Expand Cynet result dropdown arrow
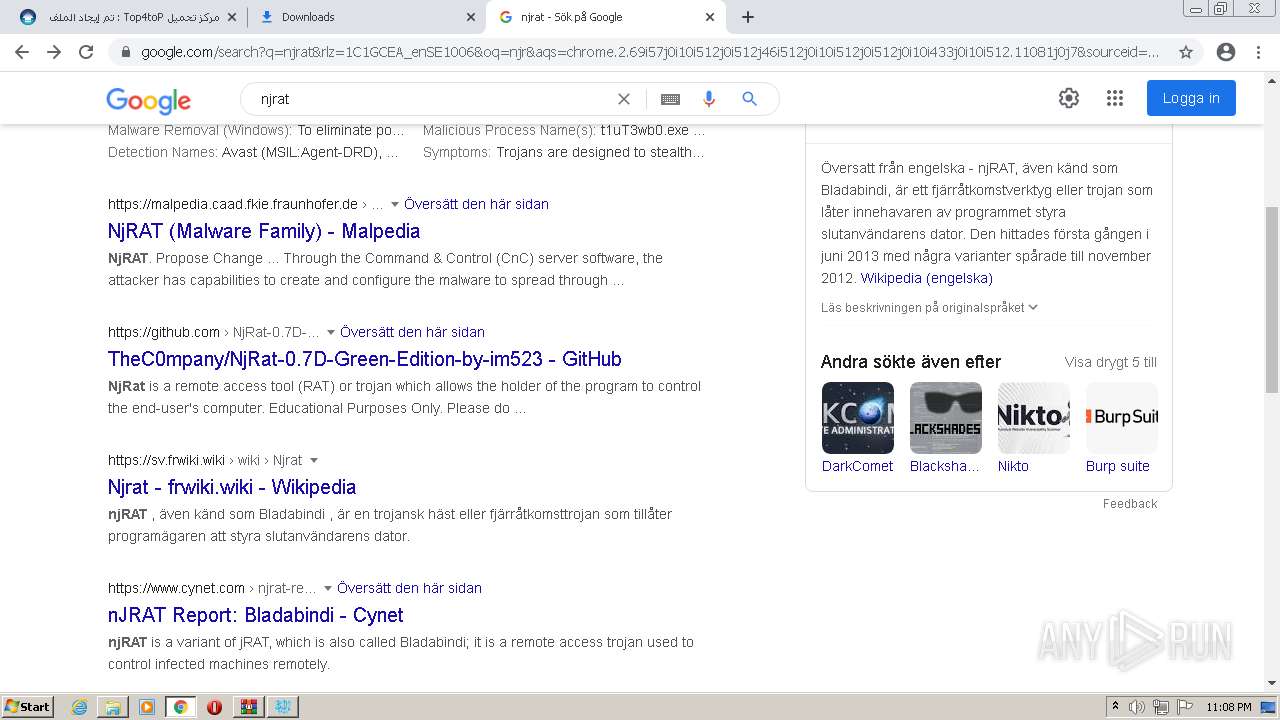The image size is (1280, 720). 327,588
